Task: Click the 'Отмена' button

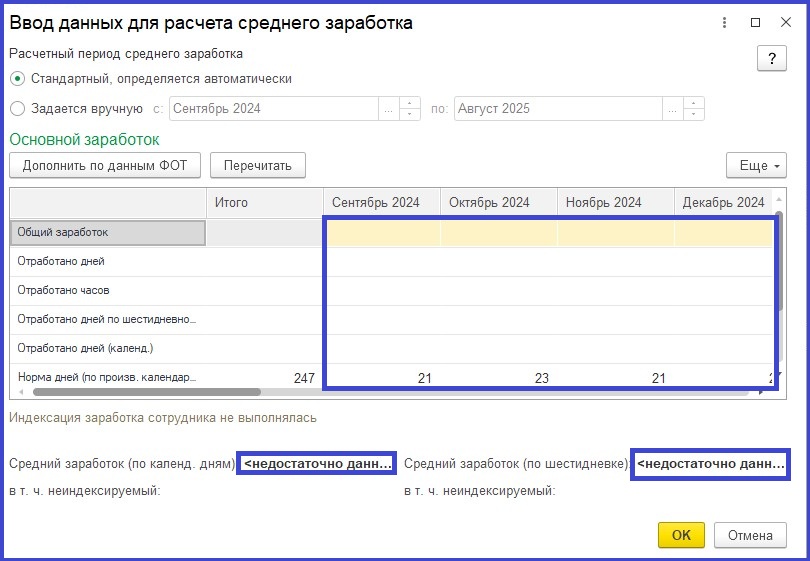Action: coord(750,535)
